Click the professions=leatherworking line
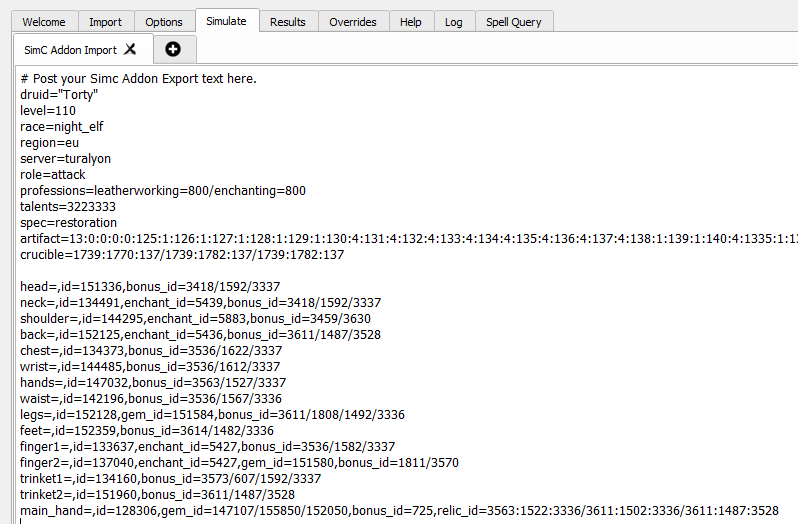 click(163, 191)
